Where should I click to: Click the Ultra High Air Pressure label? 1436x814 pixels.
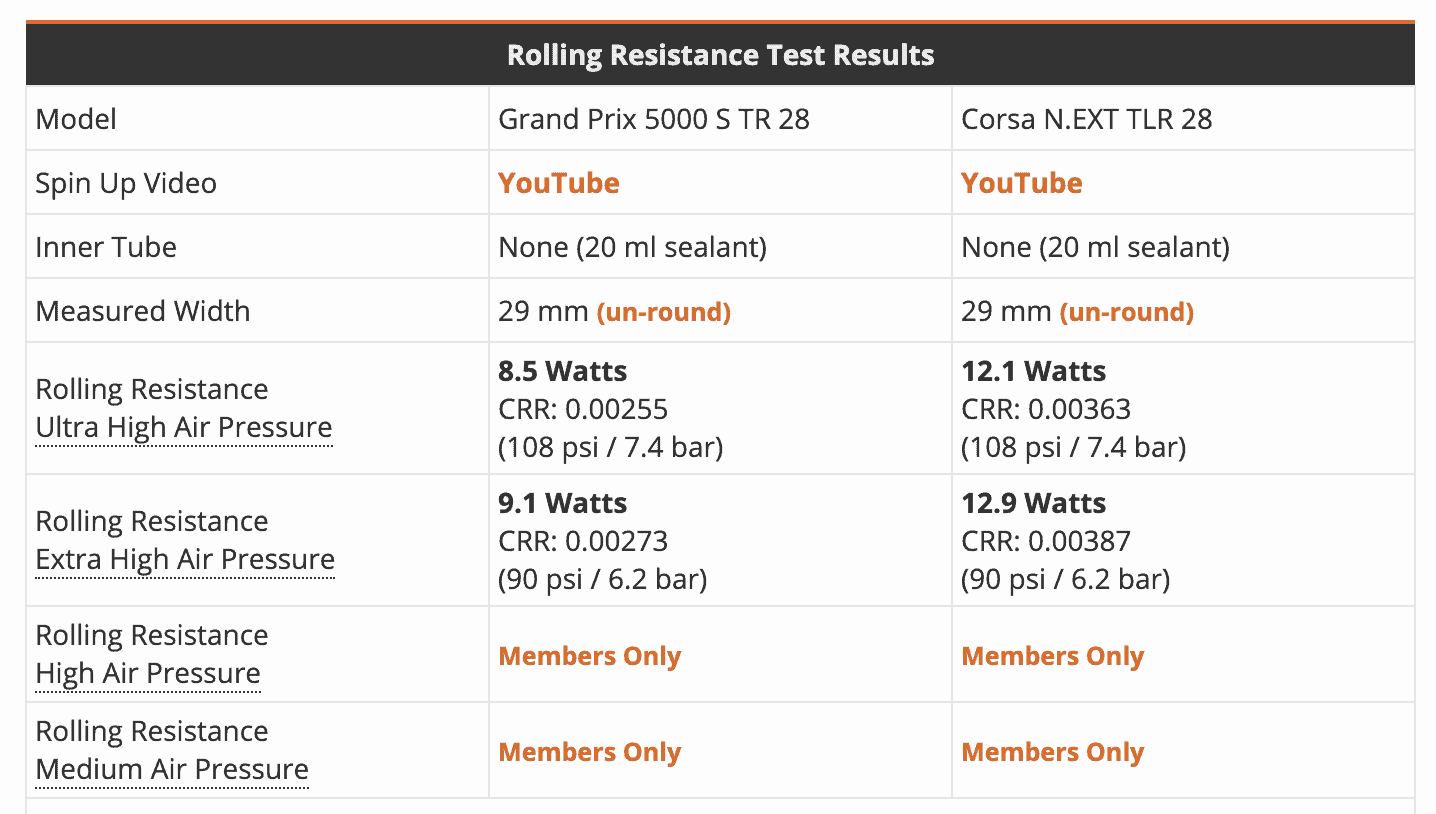point(184,427)
